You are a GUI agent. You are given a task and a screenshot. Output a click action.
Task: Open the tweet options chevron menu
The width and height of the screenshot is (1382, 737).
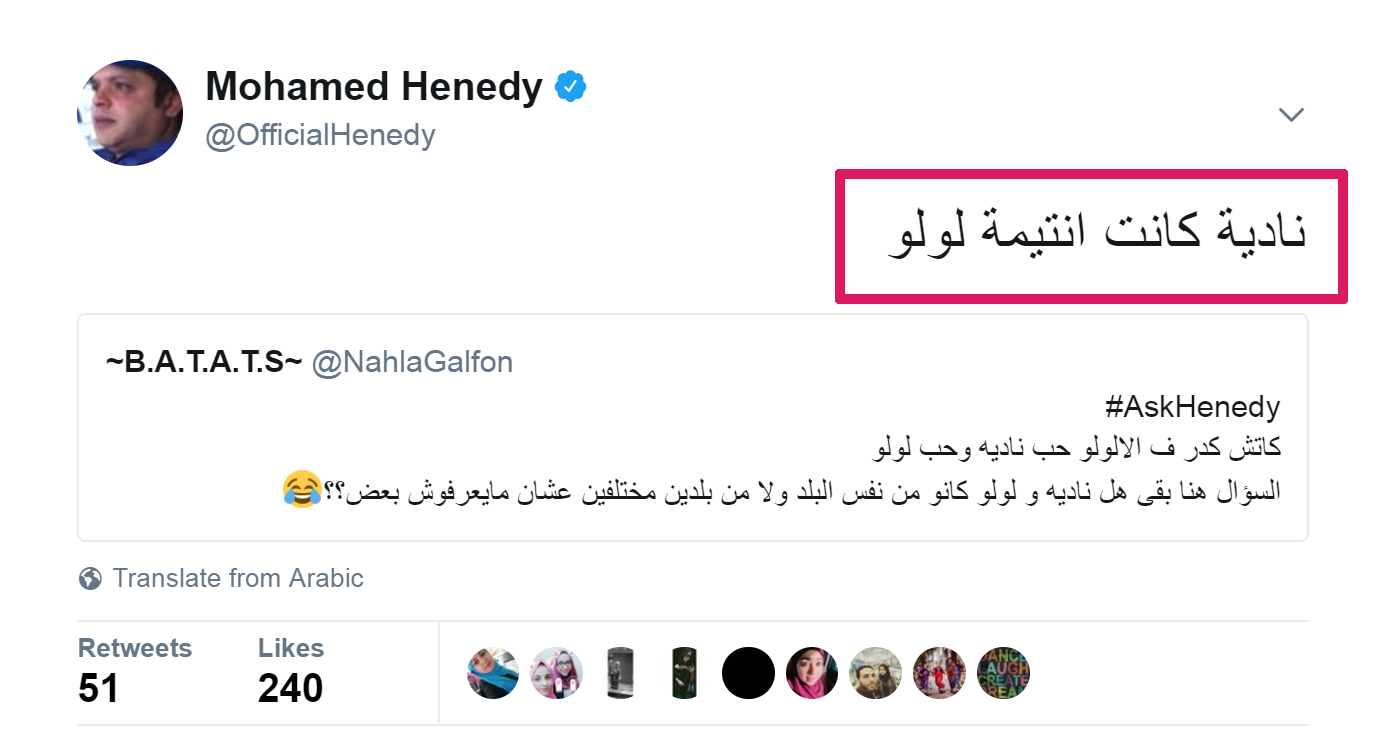click(x=1291, y=115)
